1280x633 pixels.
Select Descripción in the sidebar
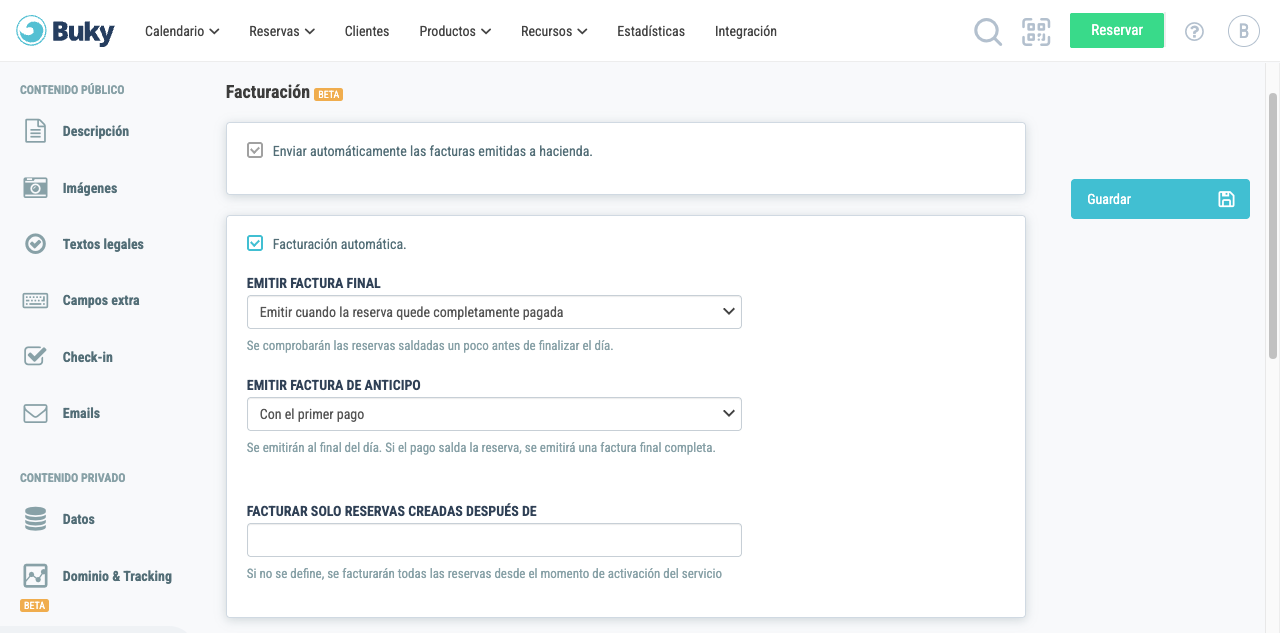coord(96,131)
